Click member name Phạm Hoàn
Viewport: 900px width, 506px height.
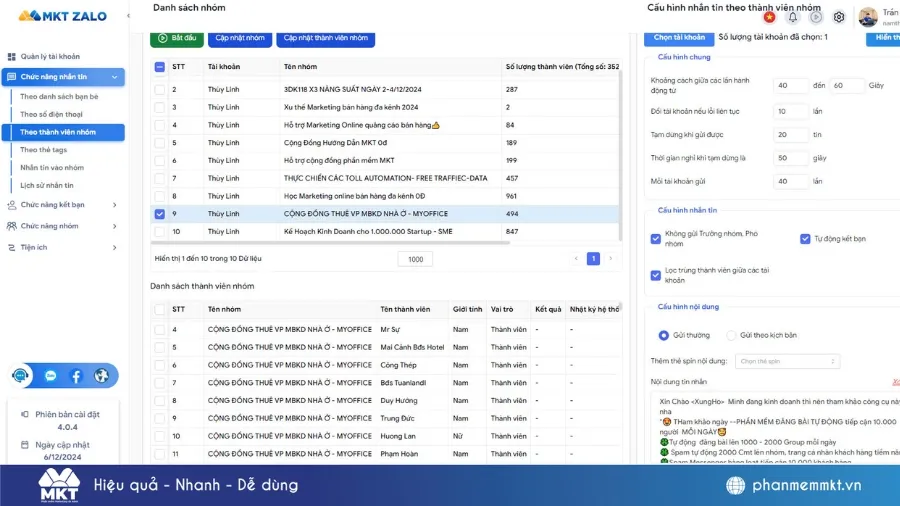coord(399,454)
